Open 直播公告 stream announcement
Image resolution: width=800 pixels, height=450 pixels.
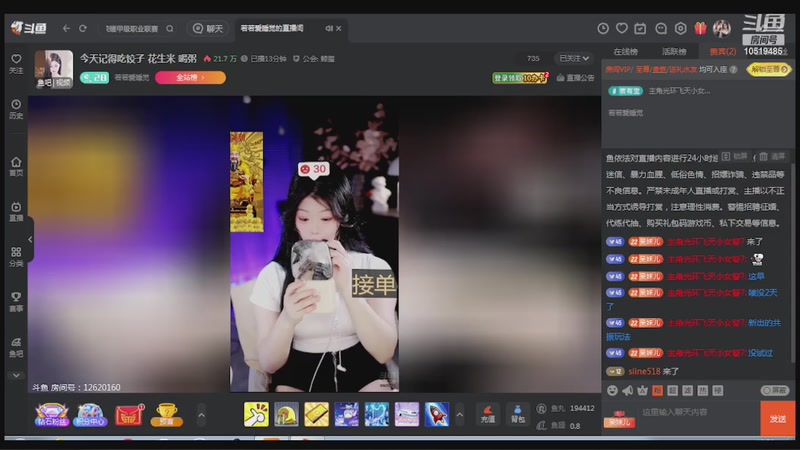(x=575, y=78)
